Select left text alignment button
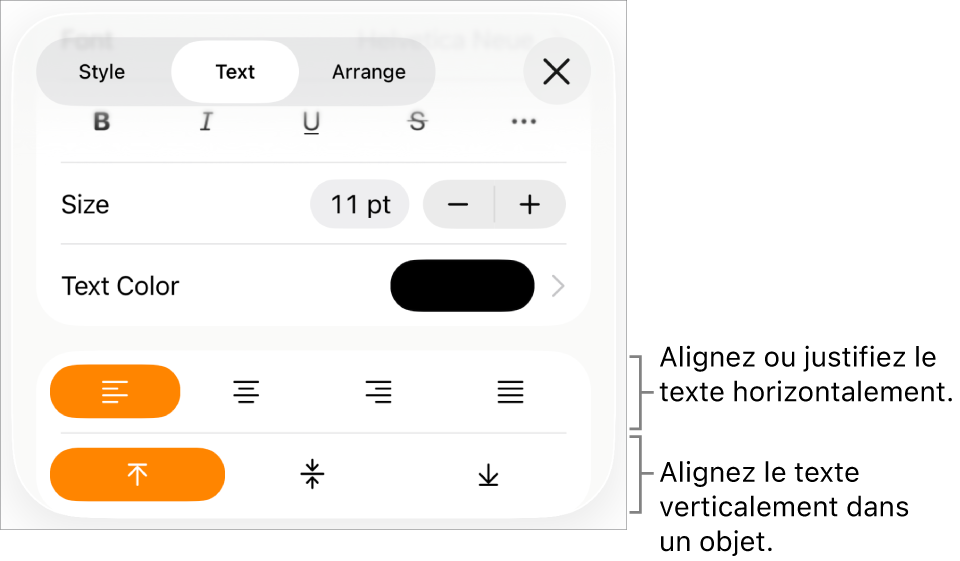 [115, 391]
